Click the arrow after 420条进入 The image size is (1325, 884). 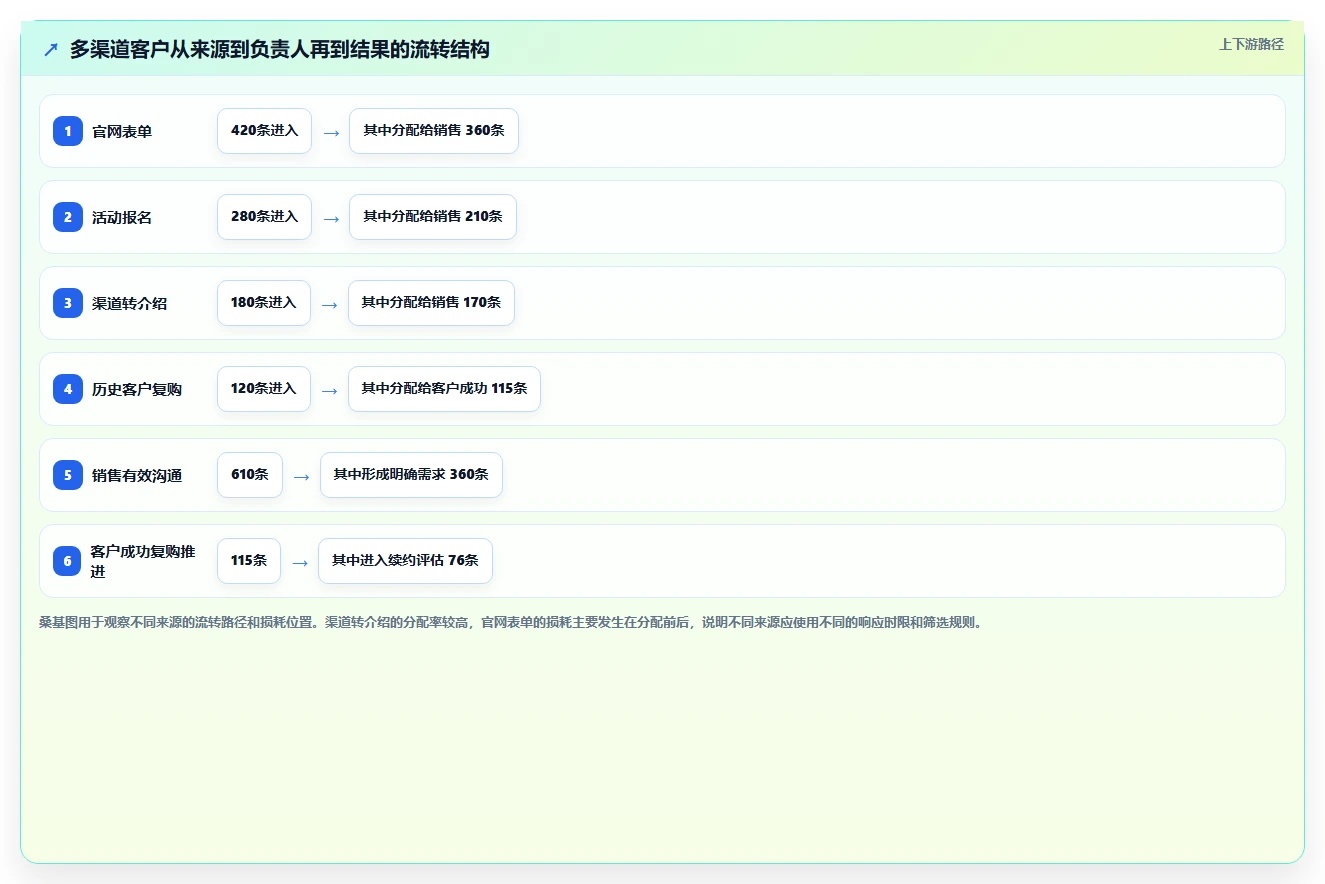331,132
